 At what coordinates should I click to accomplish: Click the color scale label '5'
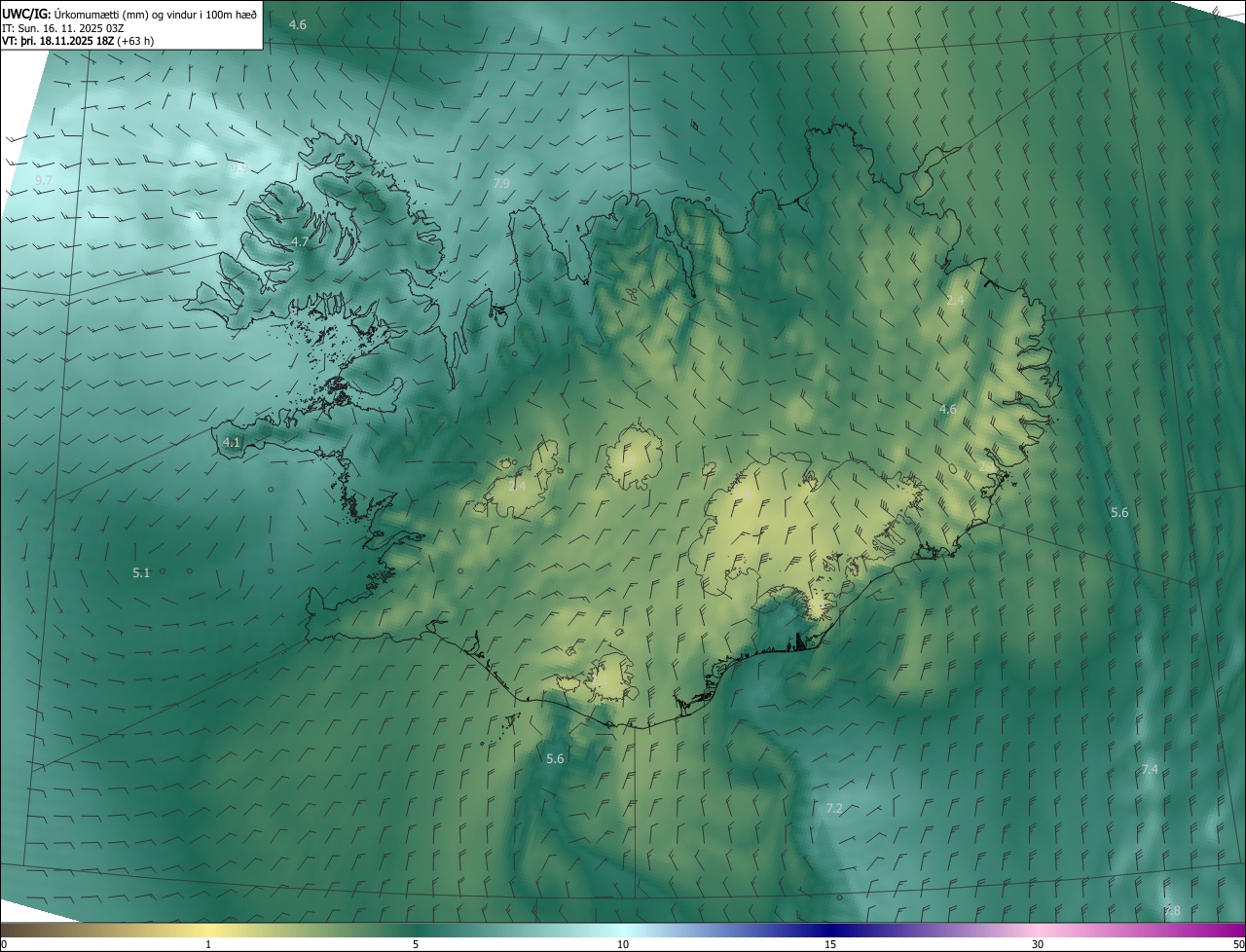[x=416, y=944]
